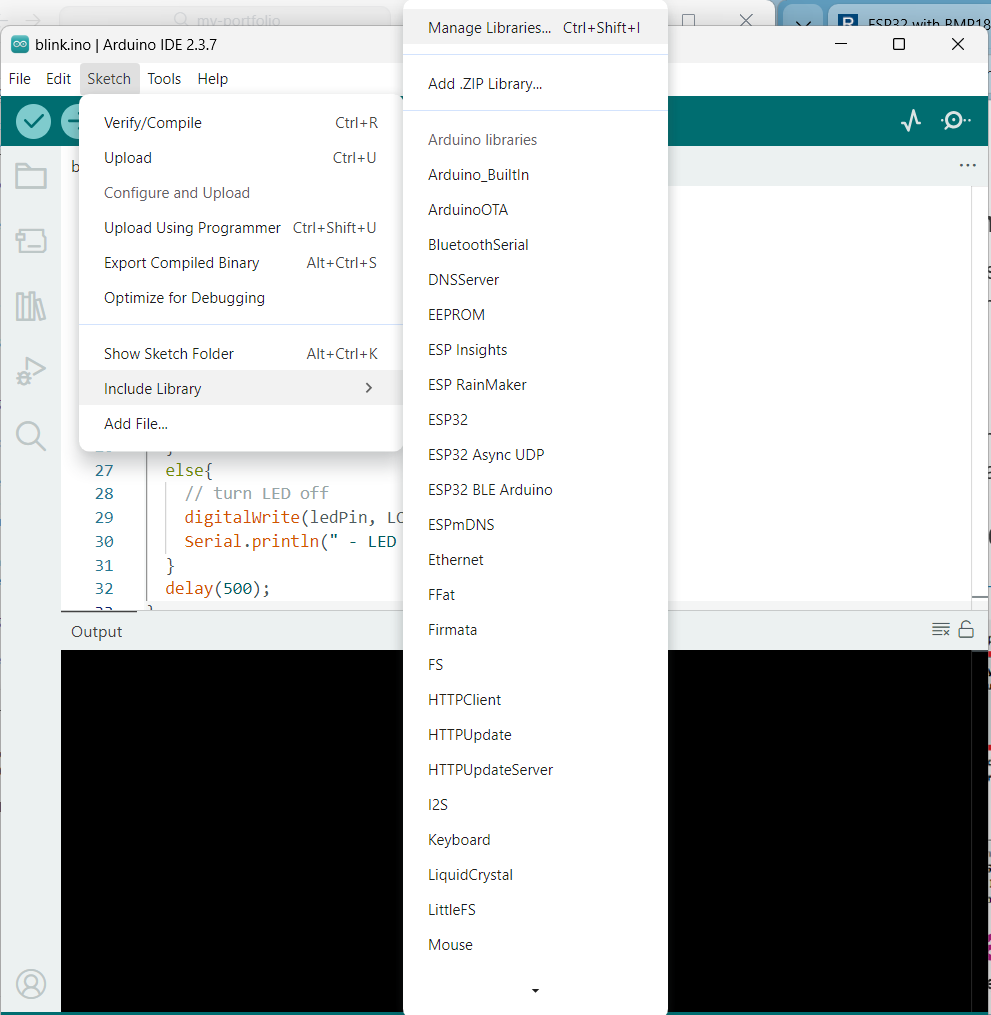
Task: Include the DNSServer library
Action: tap(535, 280)
